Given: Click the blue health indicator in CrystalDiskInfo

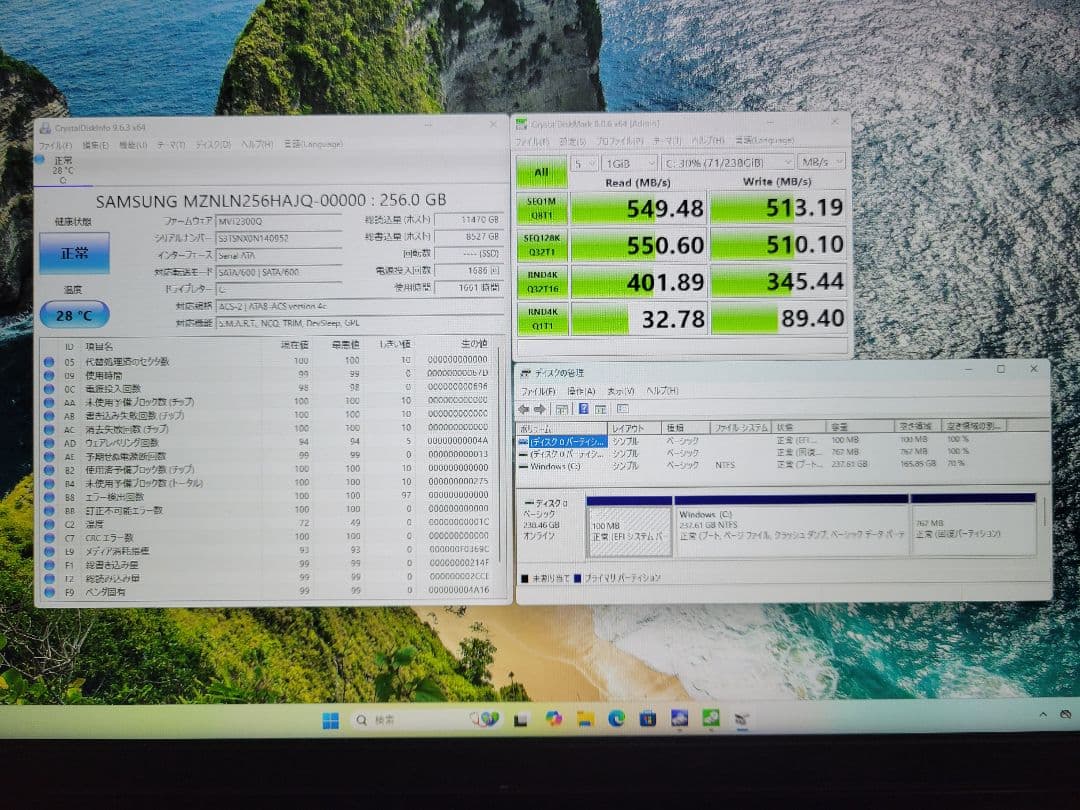Looking at the screenshot, I should click(73, 251).
